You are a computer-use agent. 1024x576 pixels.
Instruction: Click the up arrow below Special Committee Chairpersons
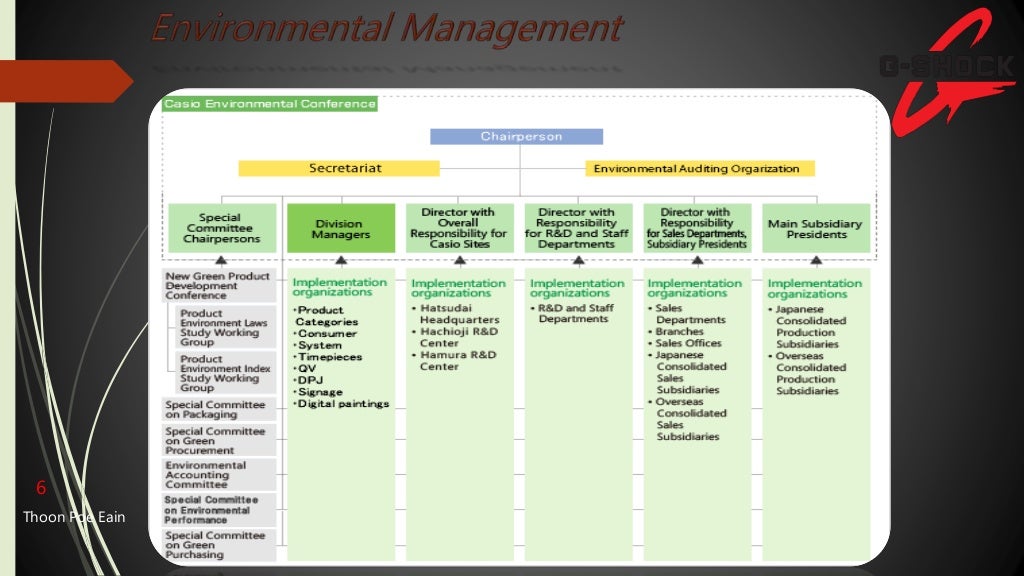tap(221, 260)
